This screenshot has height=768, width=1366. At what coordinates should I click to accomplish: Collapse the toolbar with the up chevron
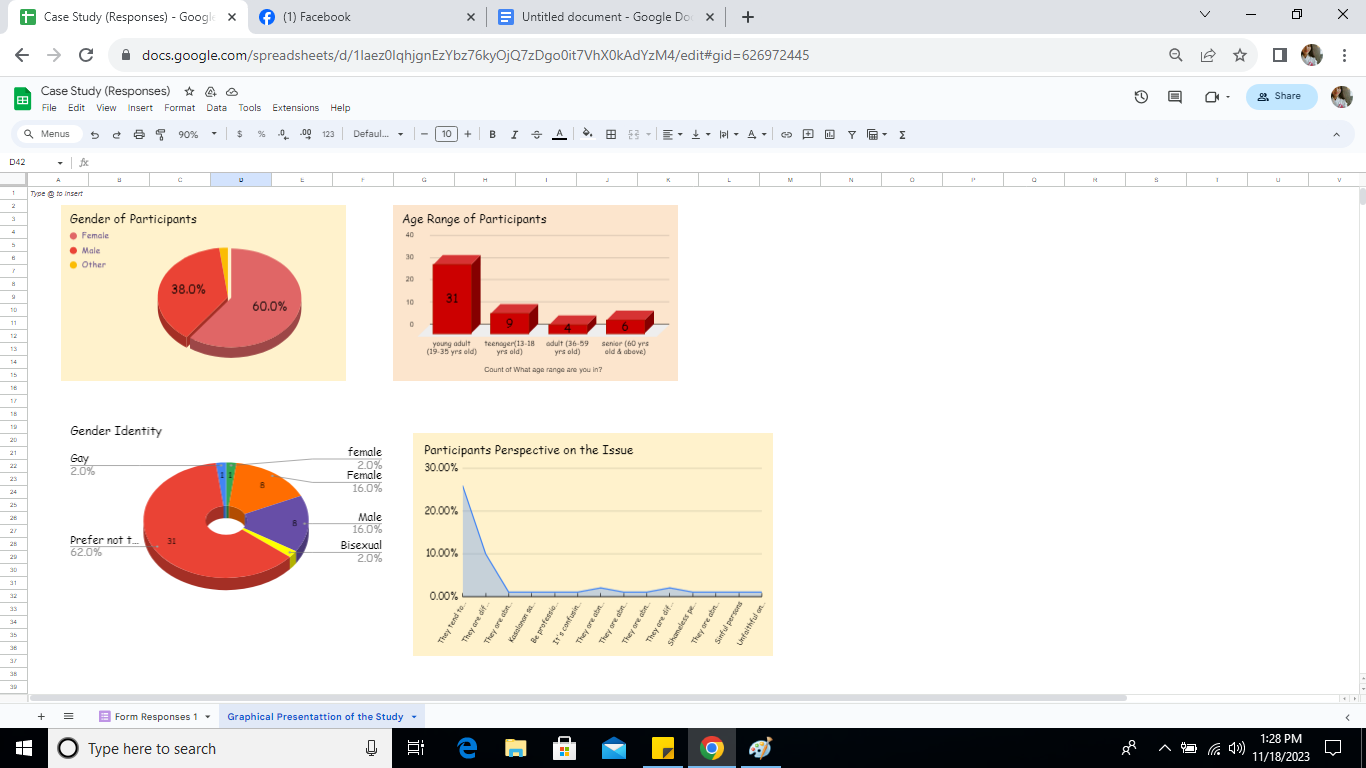[x=1336, y=134]
